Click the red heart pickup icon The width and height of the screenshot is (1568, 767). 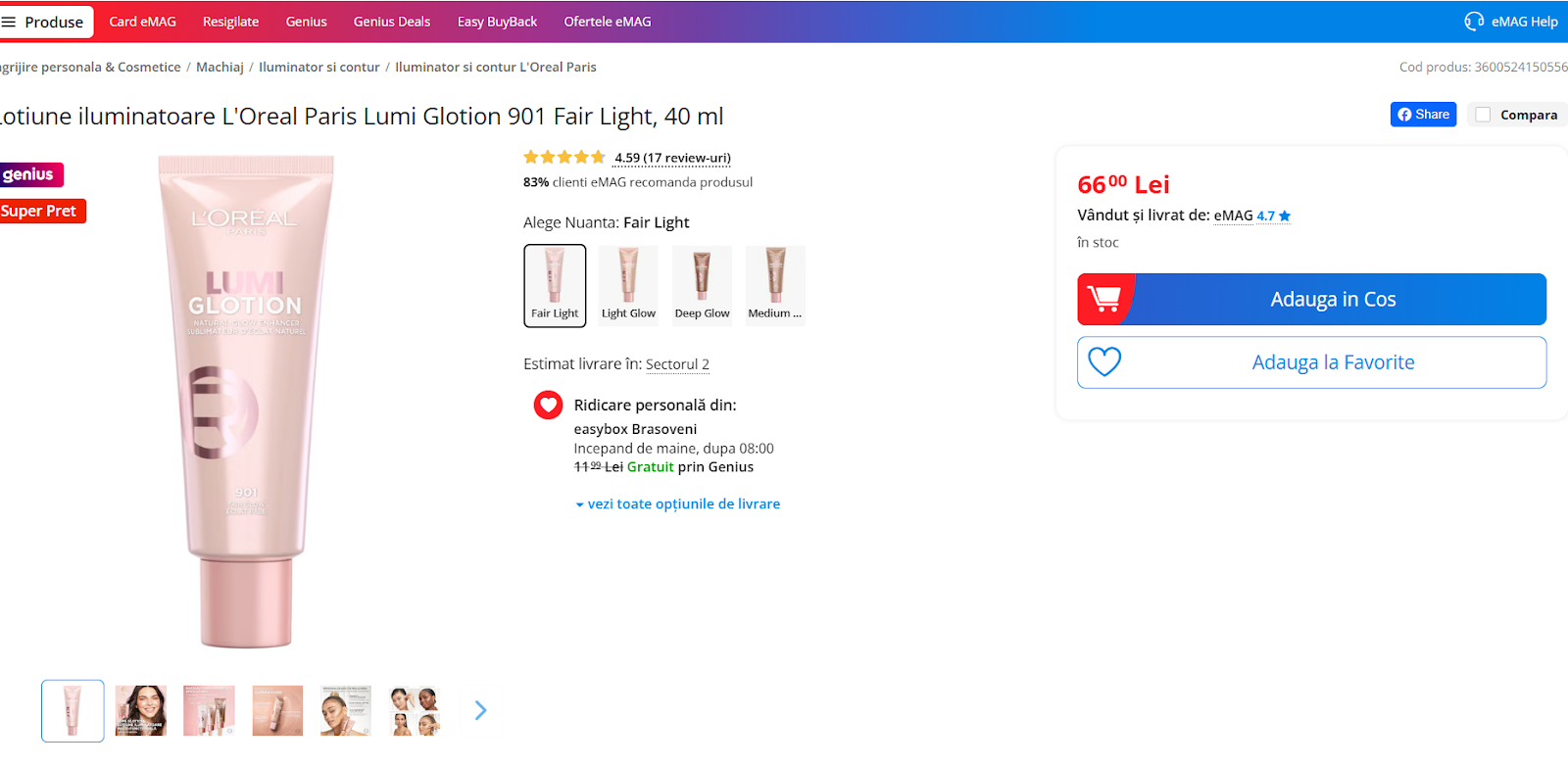(x=548, y=405)
